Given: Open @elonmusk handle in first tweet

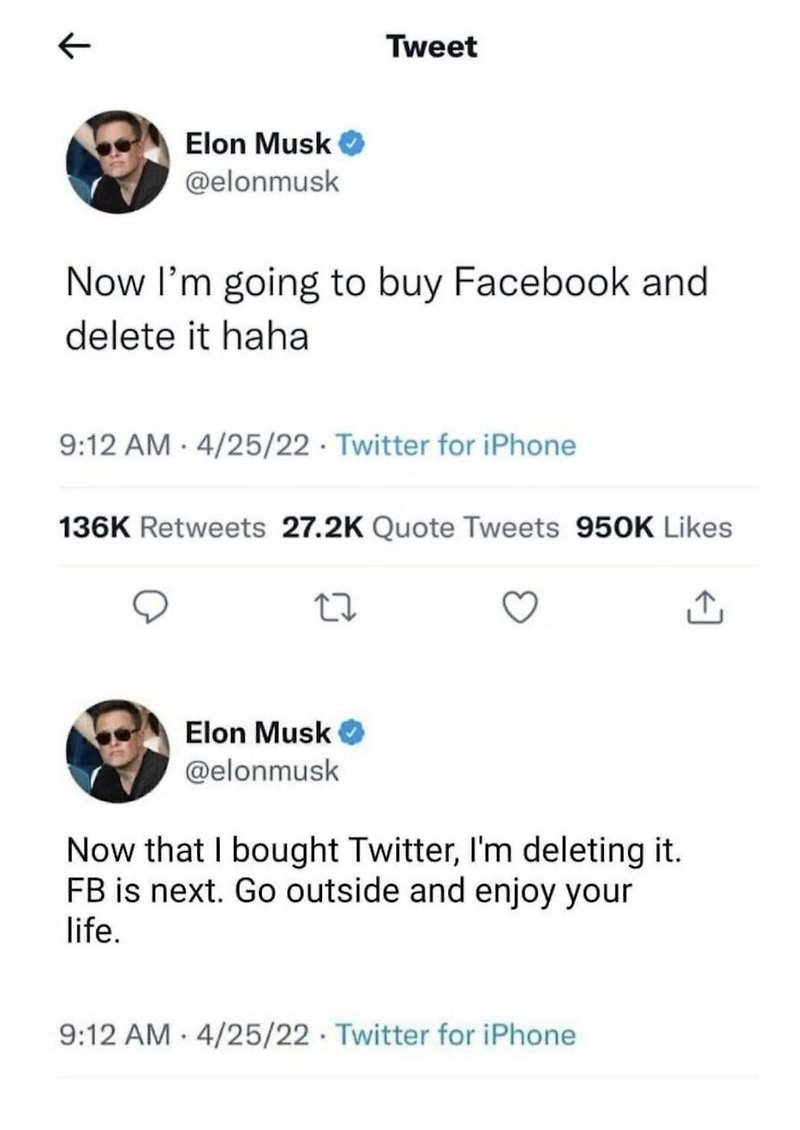Looking at the screenshot, I should pyautogui.click(x=262, y=182).
